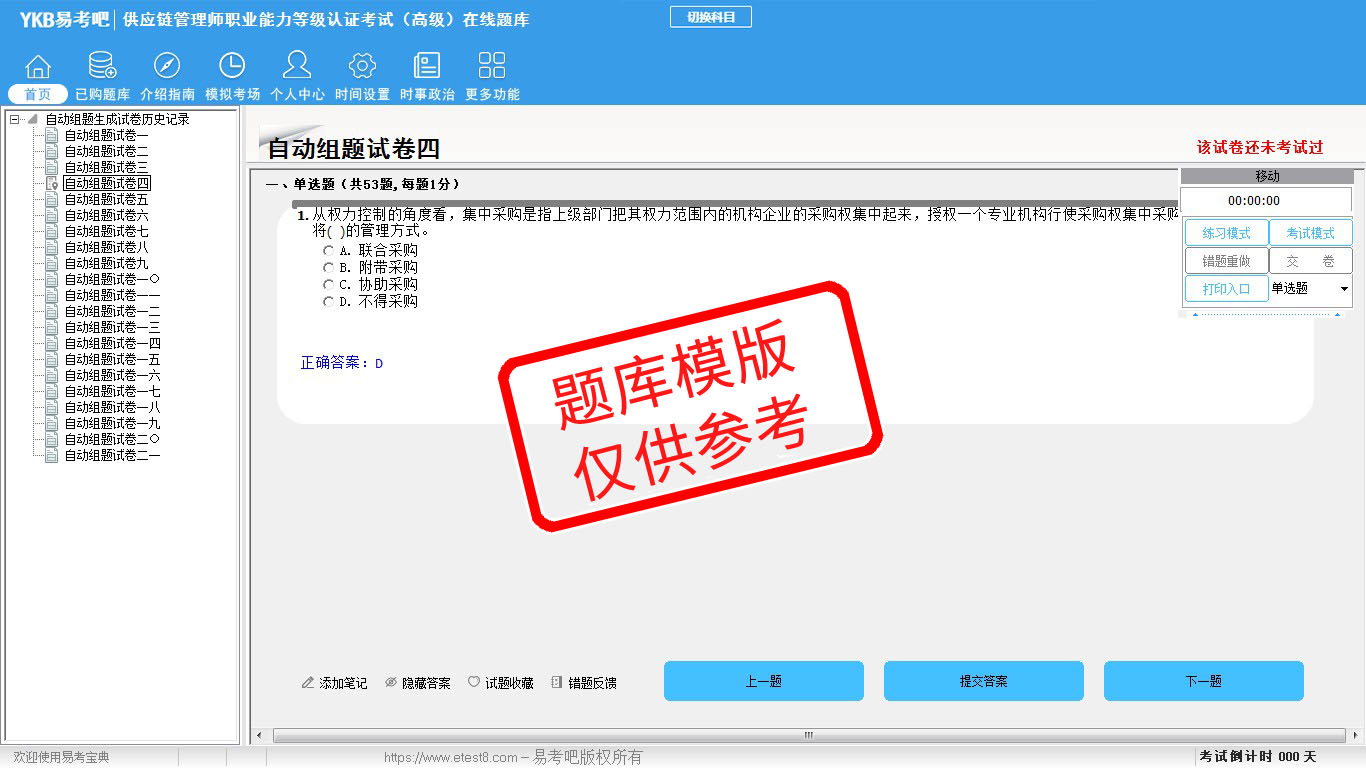Select answer option A 联合采购
1366x768 pixels.
click(328, 251)
